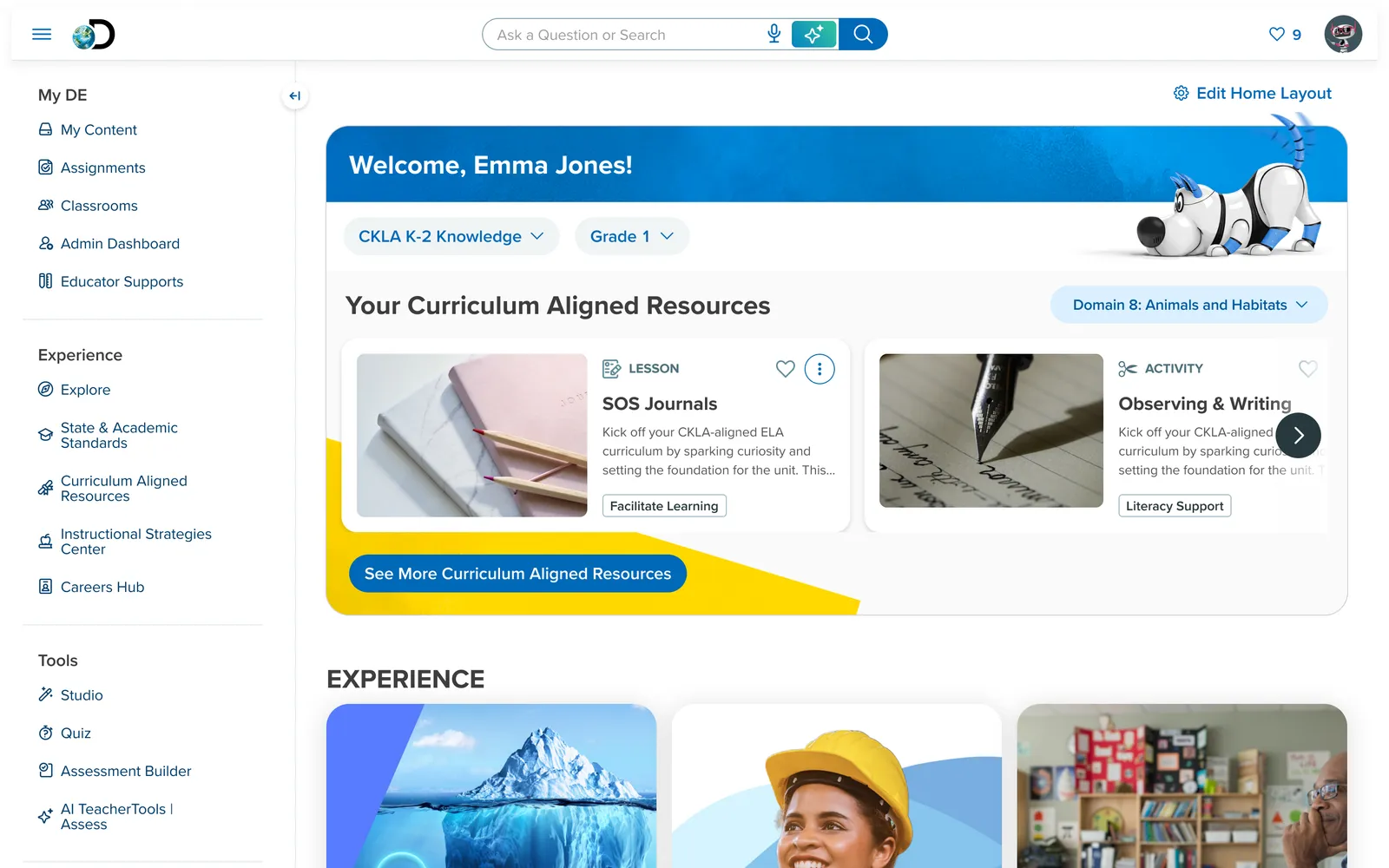Open Classrooms from sidebar
This screenshot has width=1389, height=868.
click(99, 206)
